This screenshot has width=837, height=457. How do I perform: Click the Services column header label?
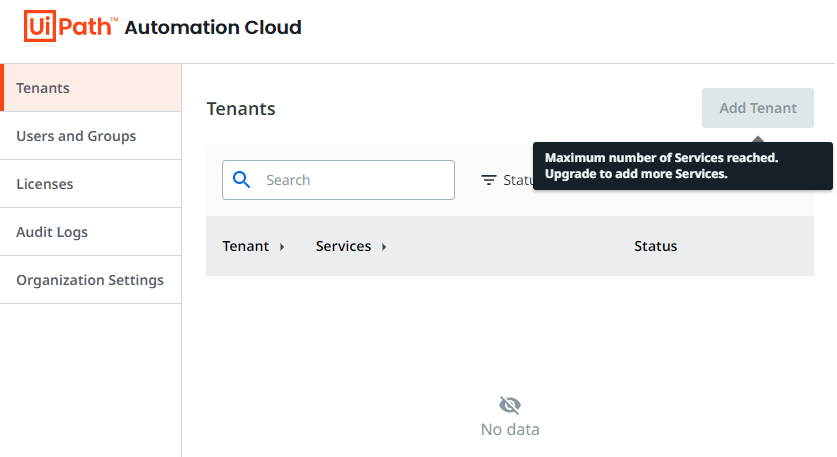pos(343,246)
